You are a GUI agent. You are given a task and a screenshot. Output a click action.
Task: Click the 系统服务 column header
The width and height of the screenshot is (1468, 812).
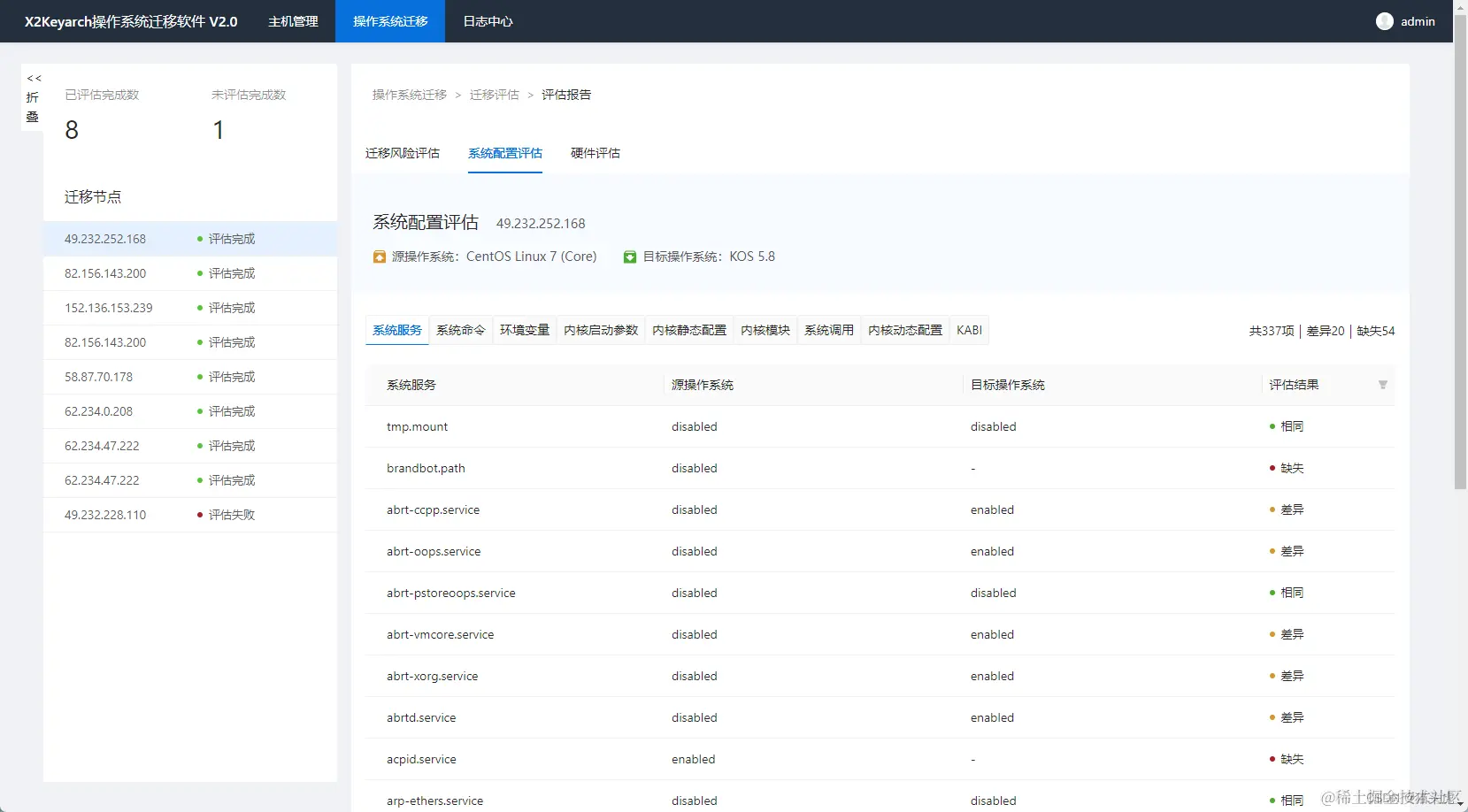(411, 385)
